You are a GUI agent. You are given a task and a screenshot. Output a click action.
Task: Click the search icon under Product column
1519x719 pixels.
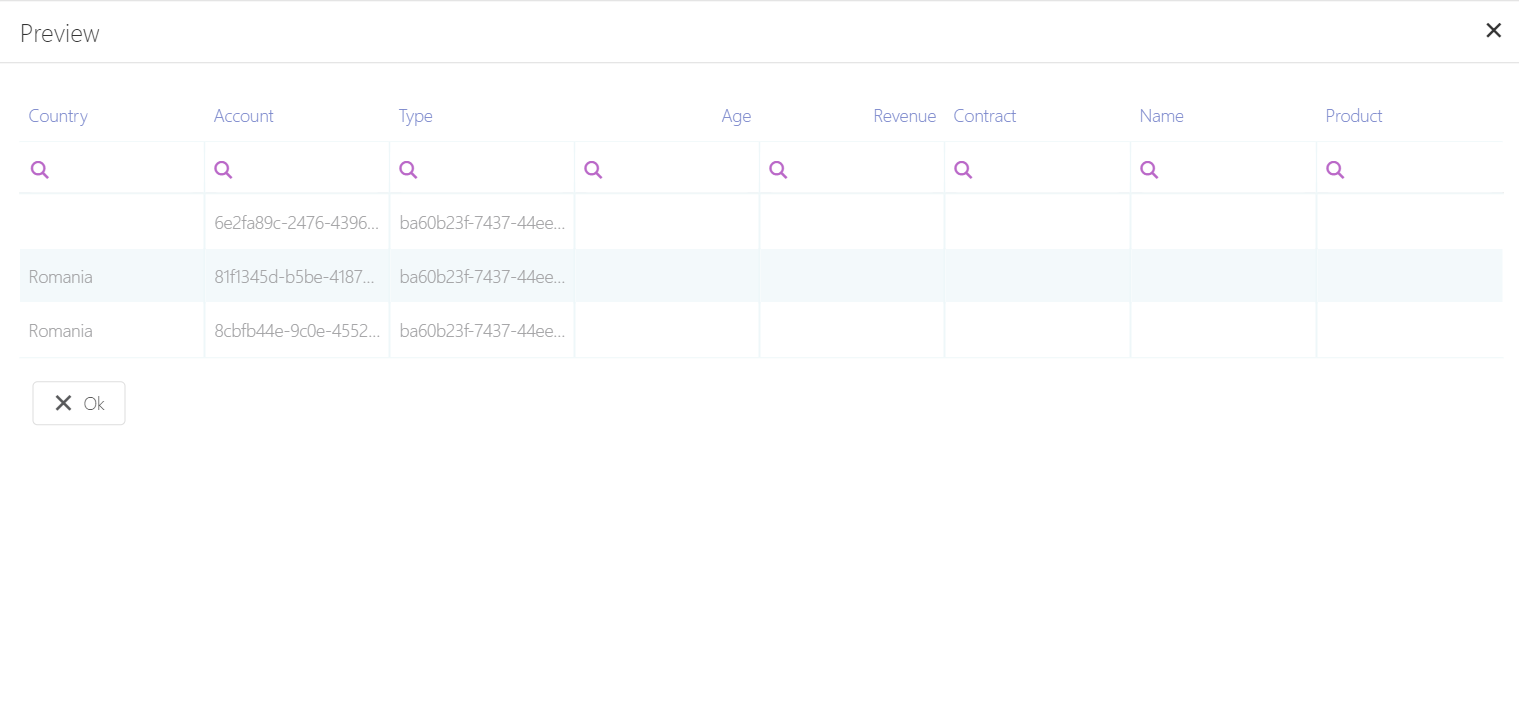click(1335, 170)
